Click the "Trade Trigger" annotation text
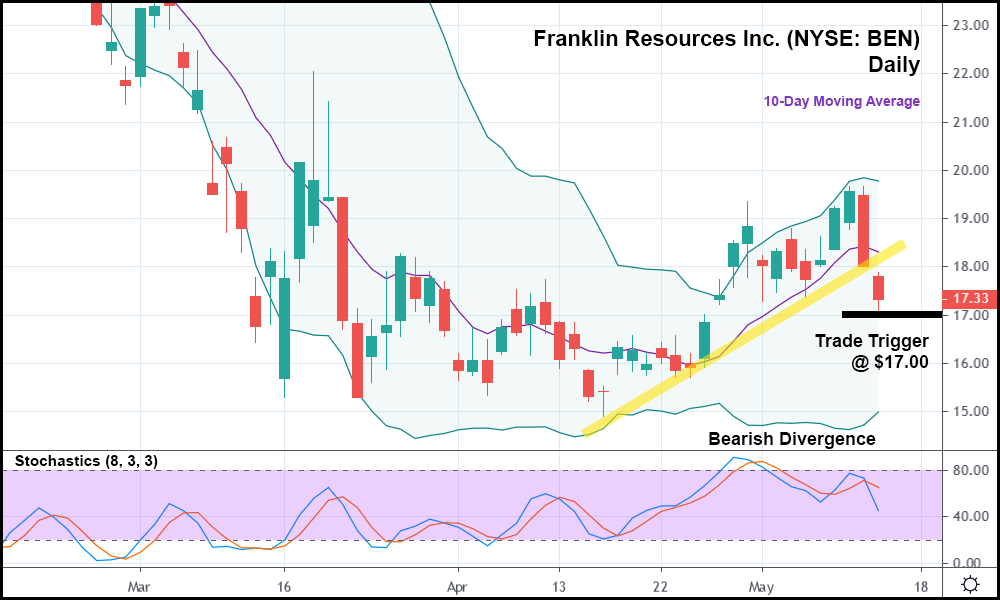 pos(872,341)
